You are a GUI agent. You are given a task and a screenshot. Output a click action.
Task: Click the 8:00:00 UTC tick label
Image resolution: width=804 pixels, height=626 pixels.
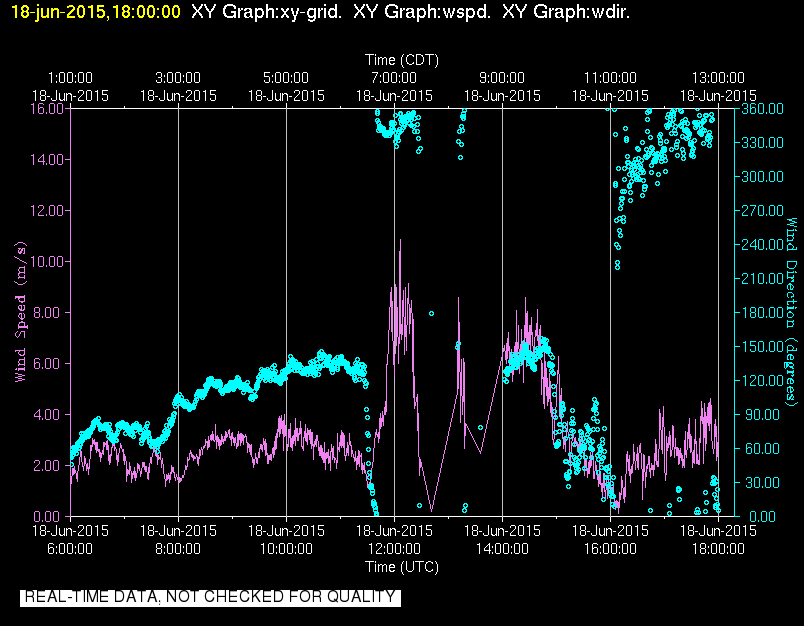point(178,549)
